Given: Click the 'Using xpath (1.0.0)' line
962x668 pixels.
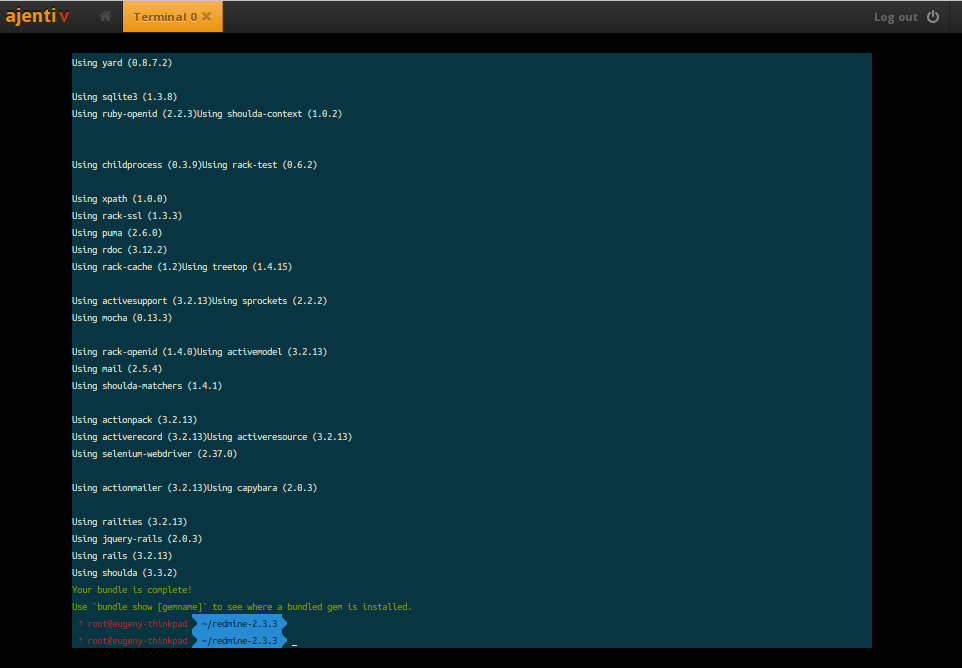Looking at the screenshot, I should point(120,199).
